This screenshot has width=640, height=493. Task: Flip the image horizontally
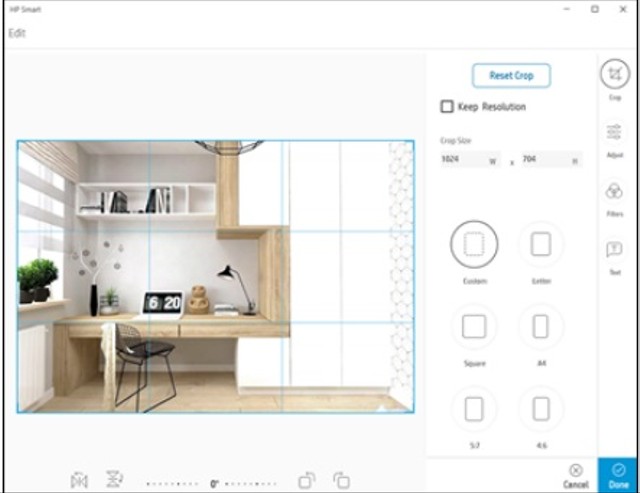point(79,481)
